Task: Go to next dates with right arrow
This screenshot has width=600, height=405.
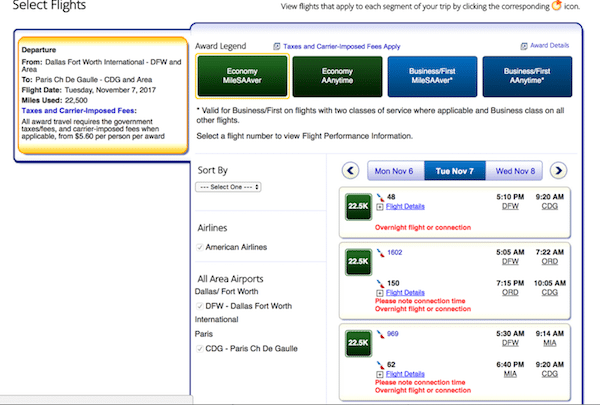Action: (x=558, y=170)
